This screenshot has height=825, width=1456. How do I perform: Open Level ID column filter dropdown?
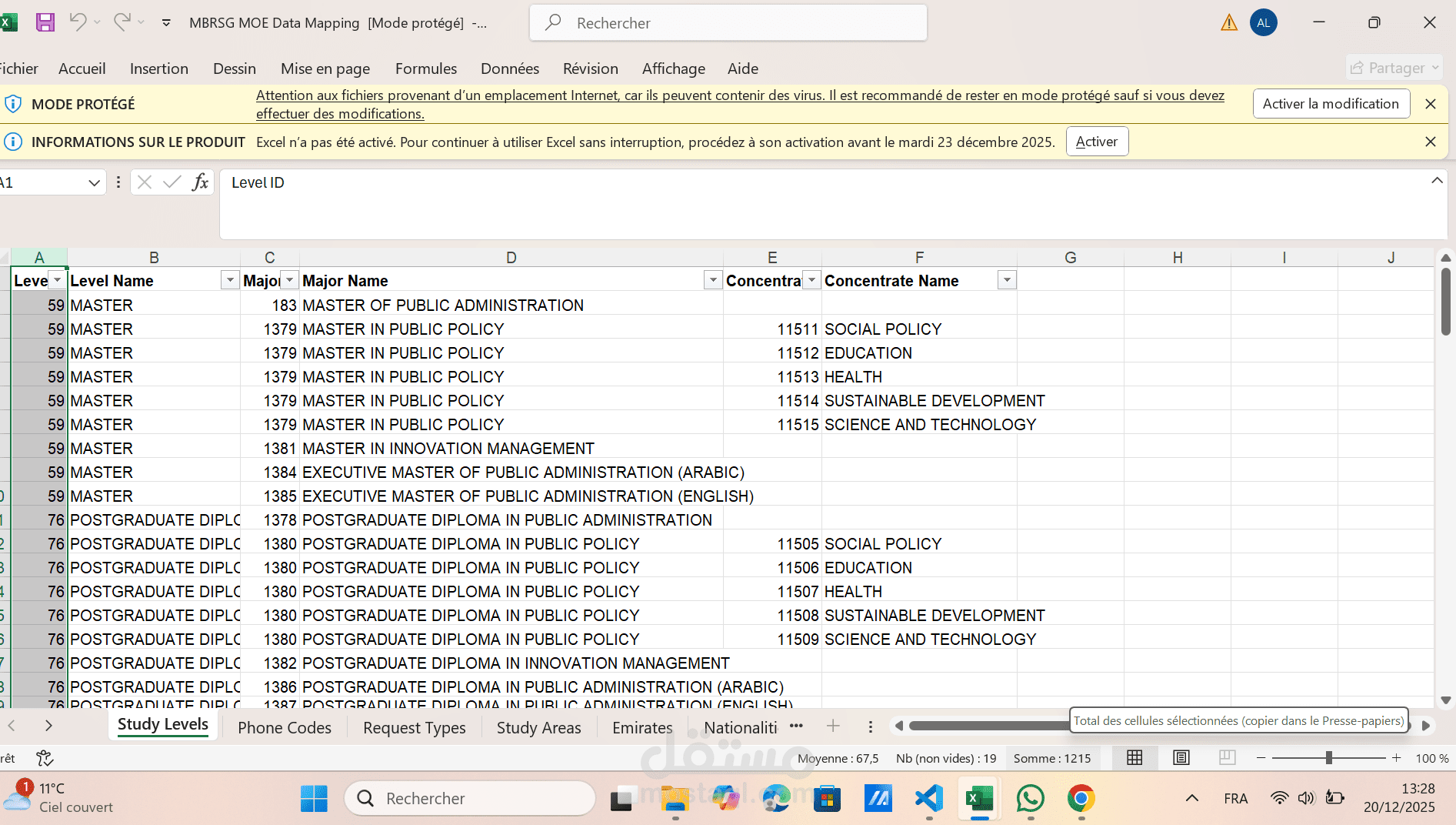pos(57,280)
